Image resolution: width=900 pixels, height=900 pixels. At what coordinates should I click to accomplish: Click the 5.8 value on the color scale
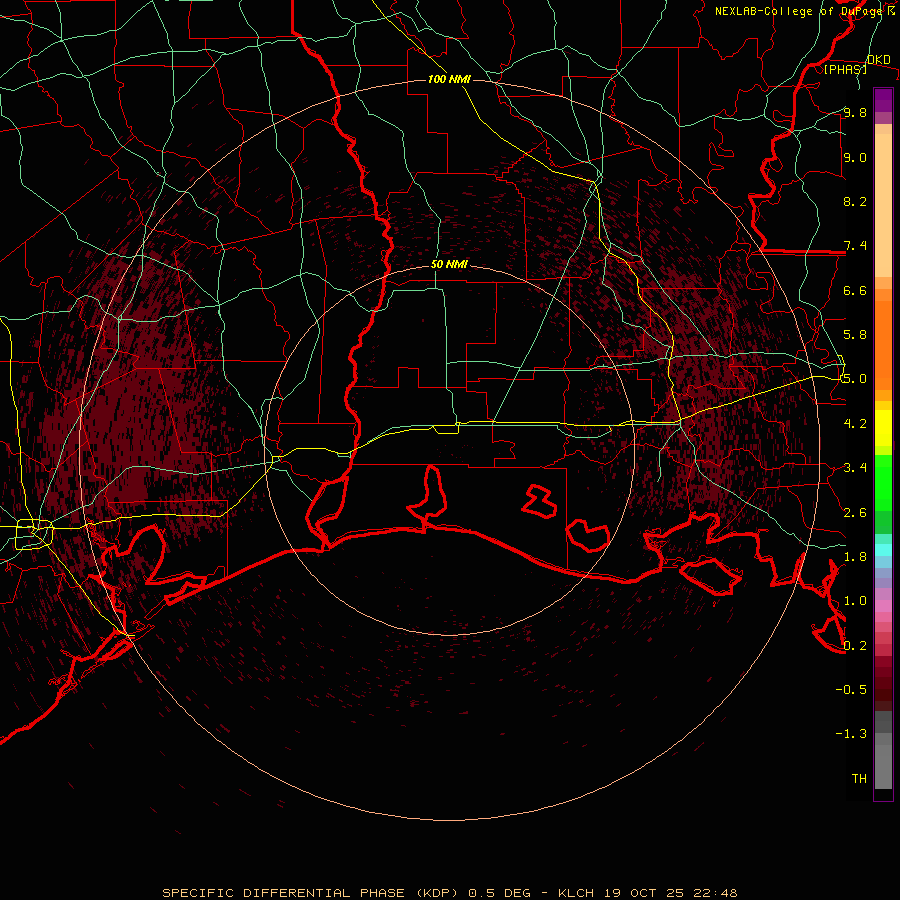(x=855, y=335)
